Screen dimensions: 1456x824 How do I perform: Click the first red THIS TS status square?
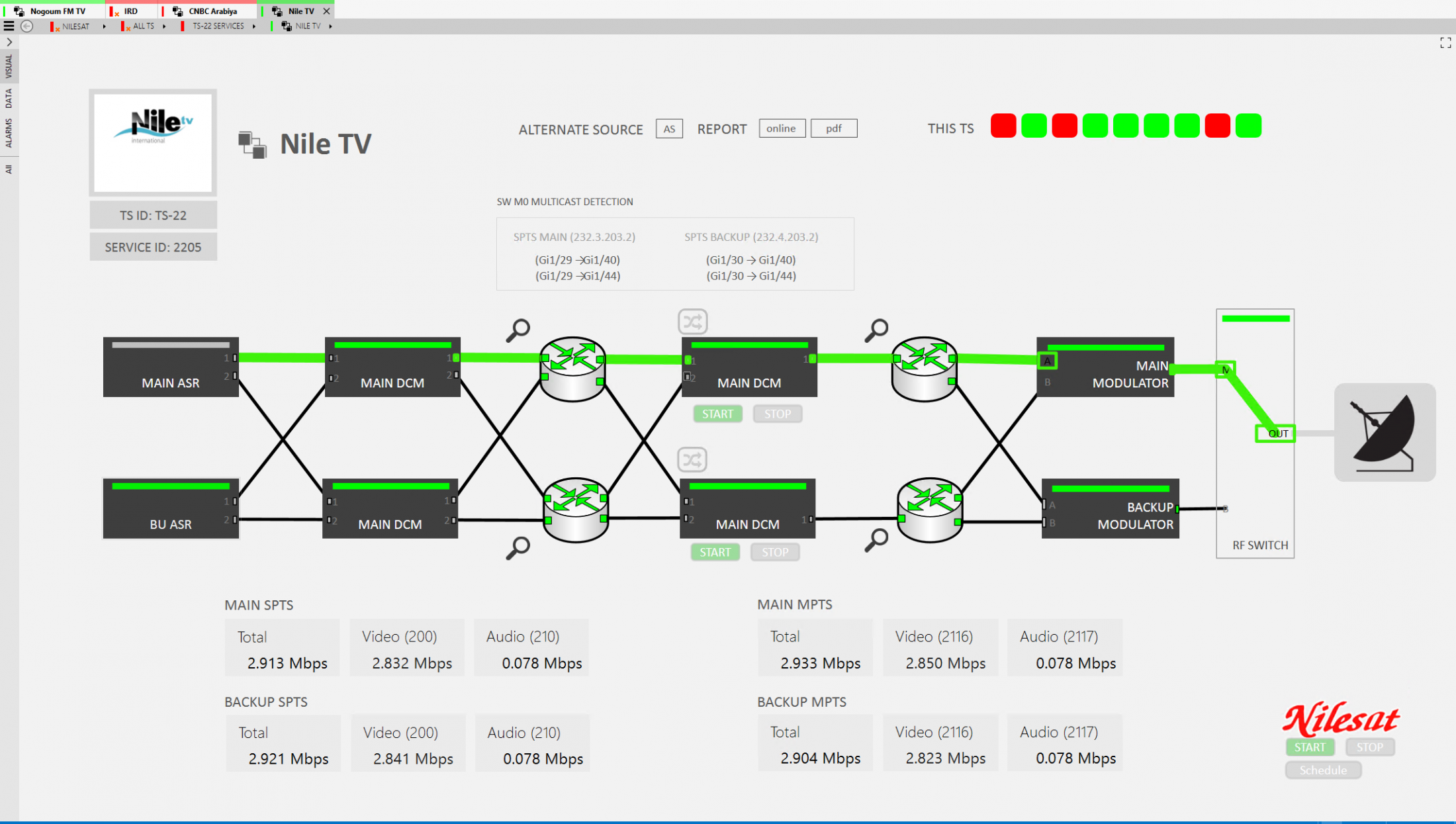tap(1003, 126)
